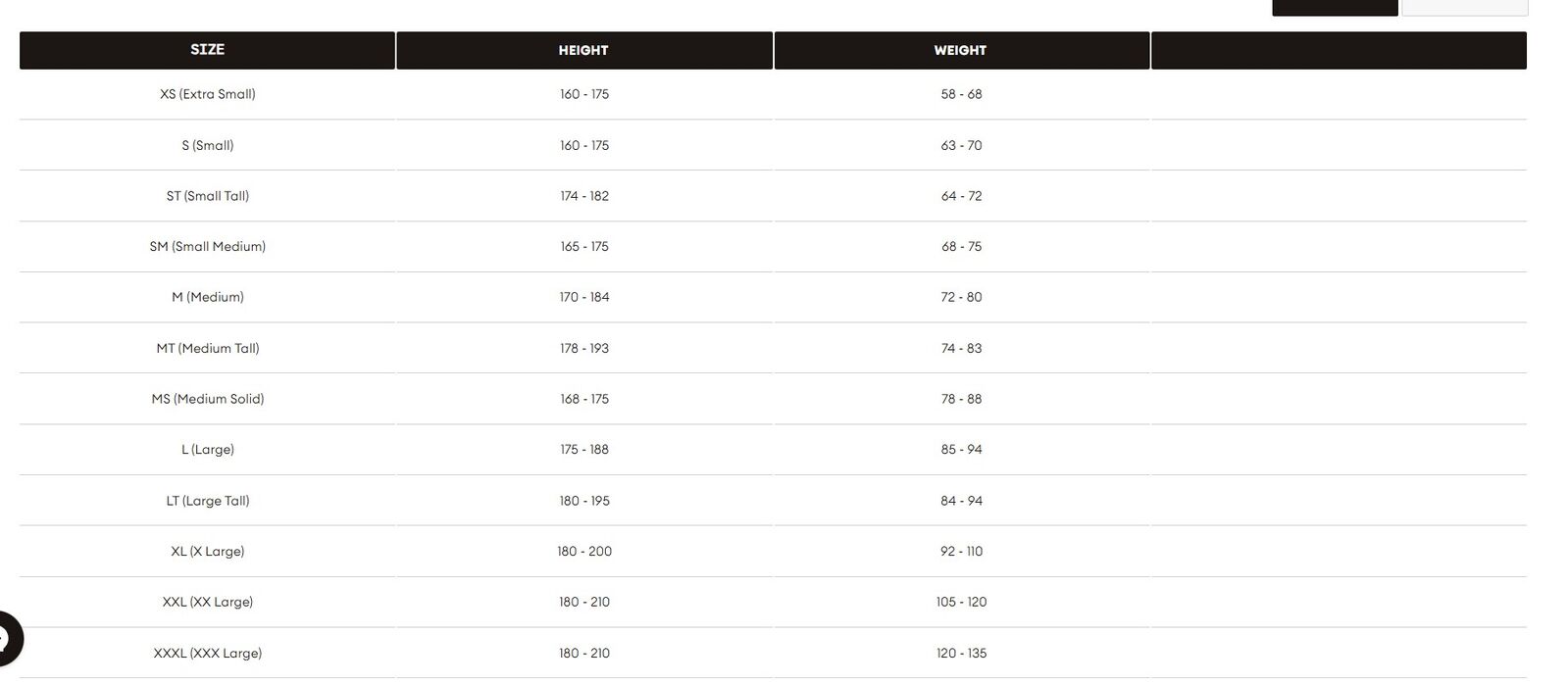Screen dimensions: 1568x685
Task: Select the black unit toggle button above table
Action: tap(1335, 7)
